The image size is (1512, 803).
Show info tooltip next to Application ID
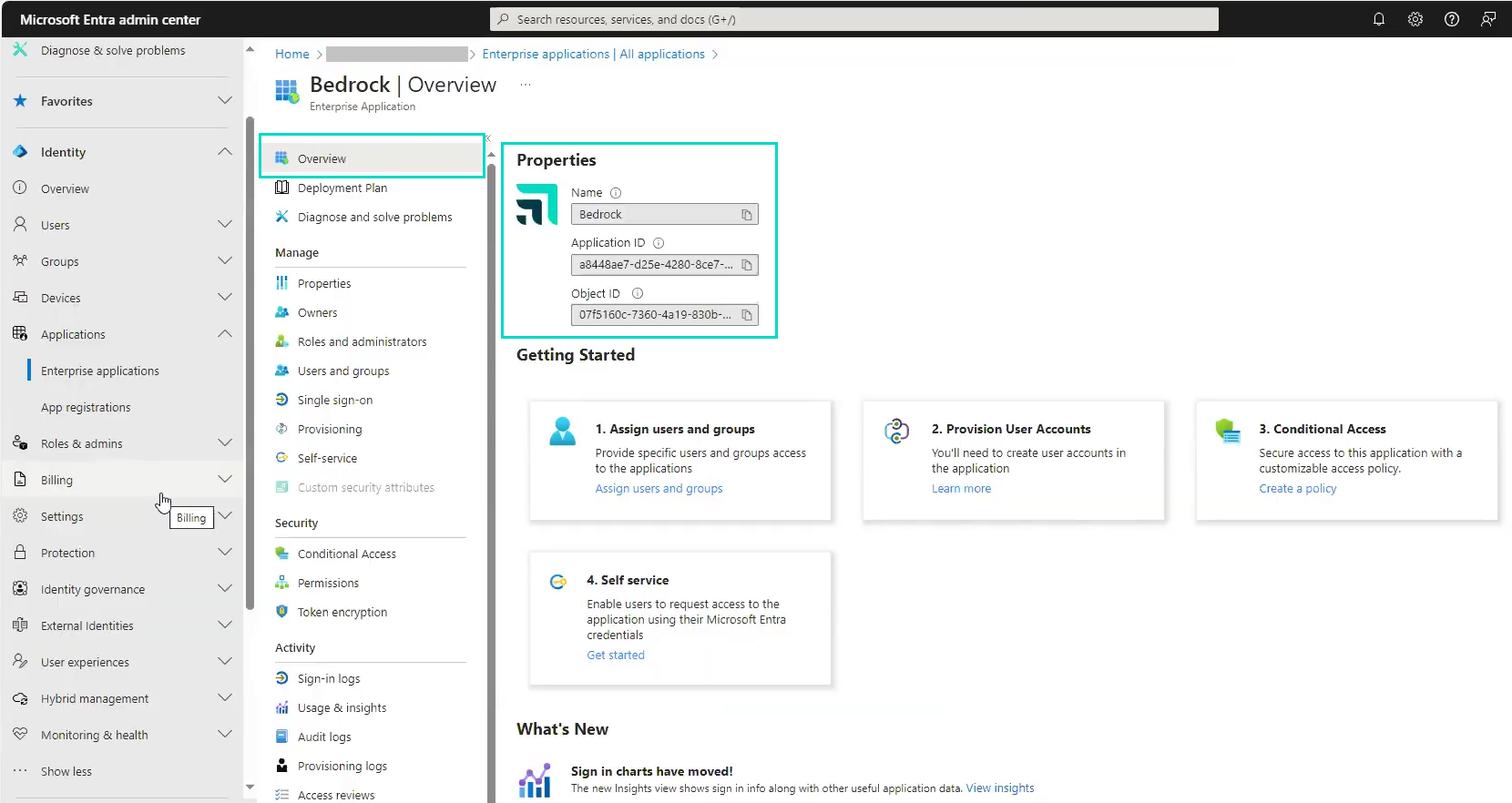[x=659, y=243]
